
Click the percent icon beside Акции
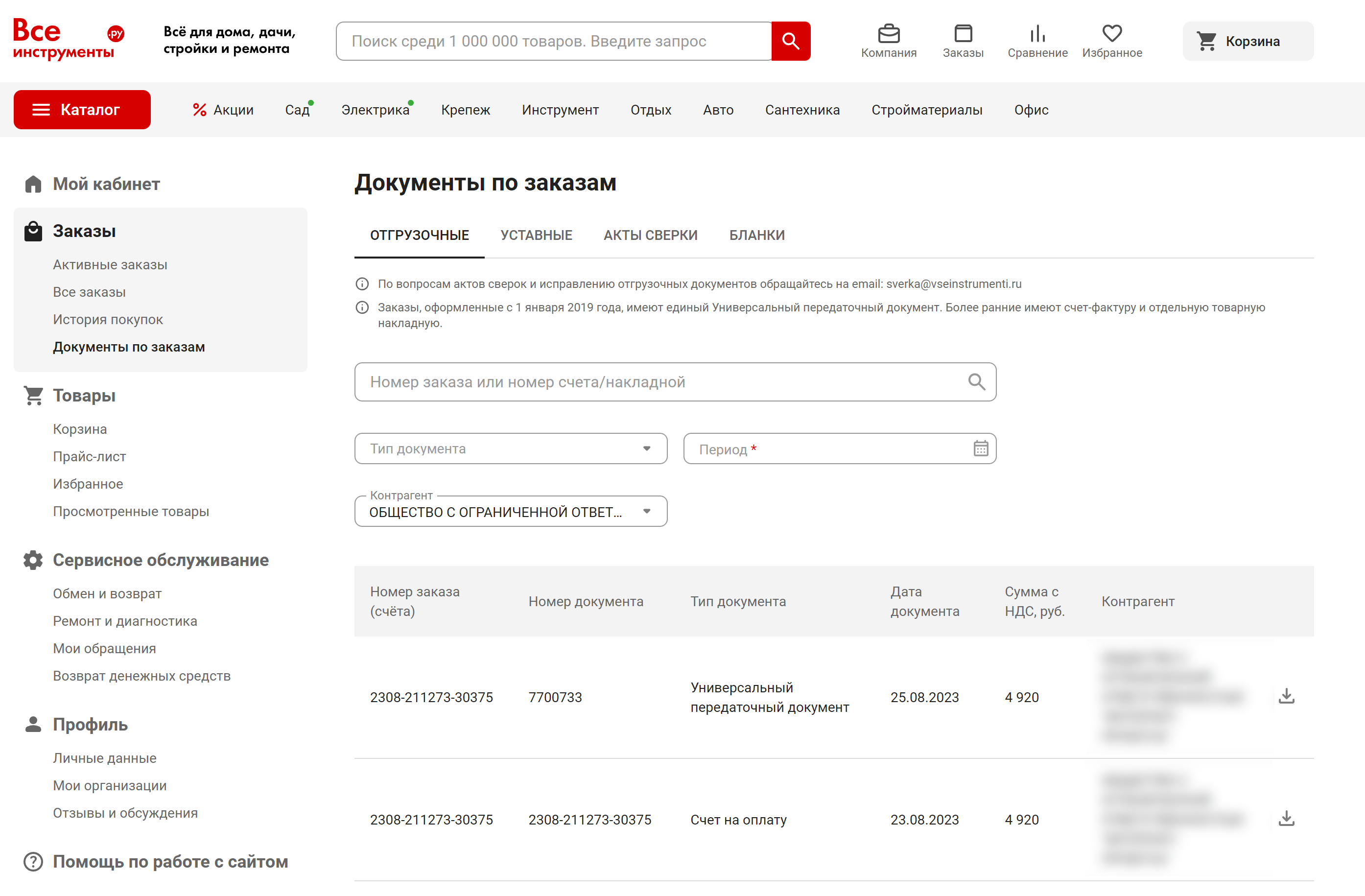[199, 110]
